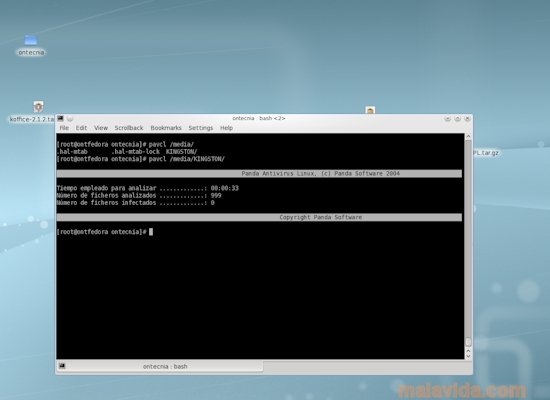Minimize the Konsole window
Image resolution: width=550 pixels, height=400 pixels.
[x=447, y=119]
